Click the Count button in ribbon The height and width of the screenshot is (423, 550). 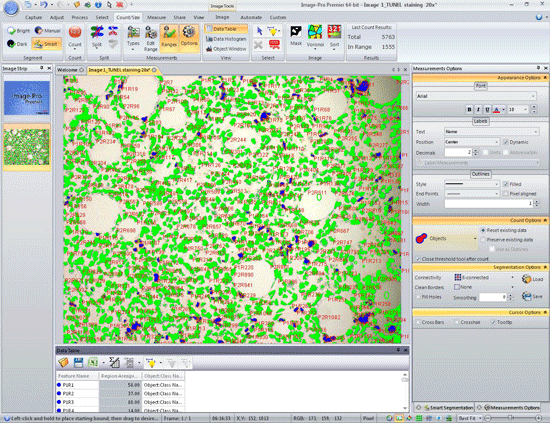75,38
